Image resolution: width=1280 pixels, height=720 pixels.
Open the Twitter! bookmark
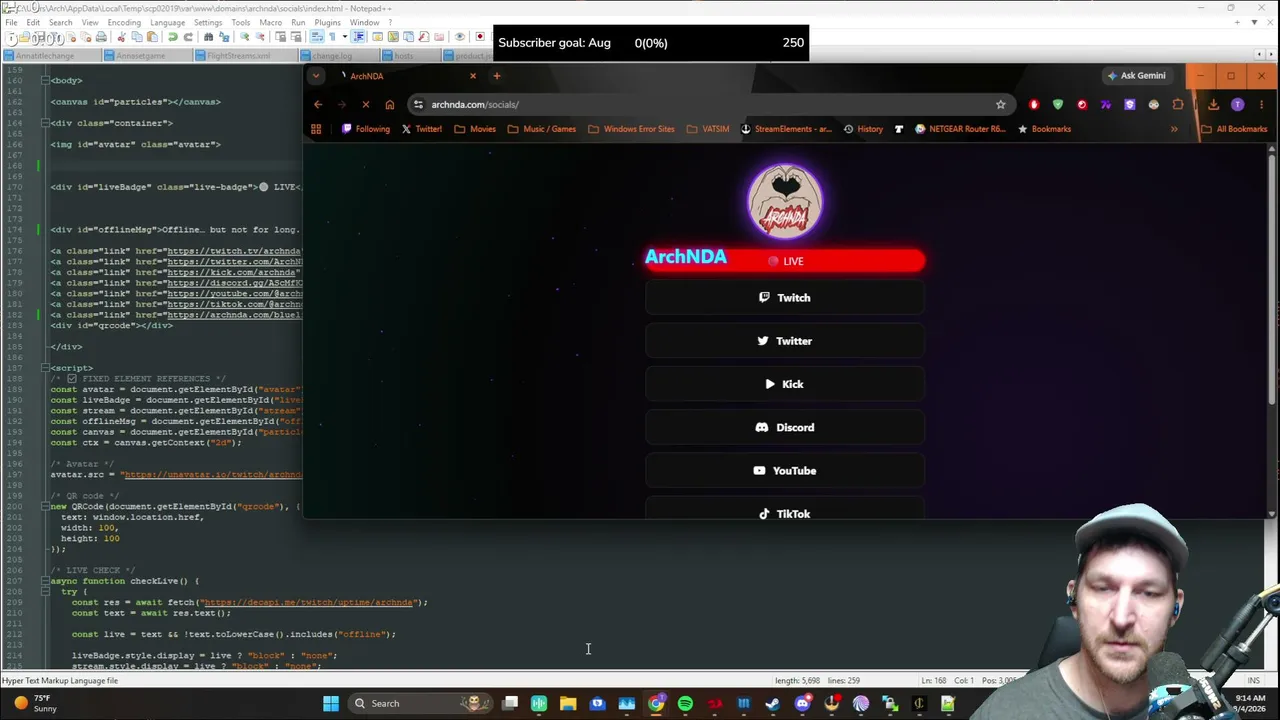click(421, 129)
